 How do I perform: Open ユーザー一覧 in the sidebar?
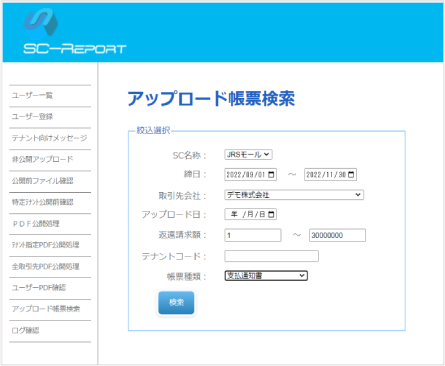[32, 96]
